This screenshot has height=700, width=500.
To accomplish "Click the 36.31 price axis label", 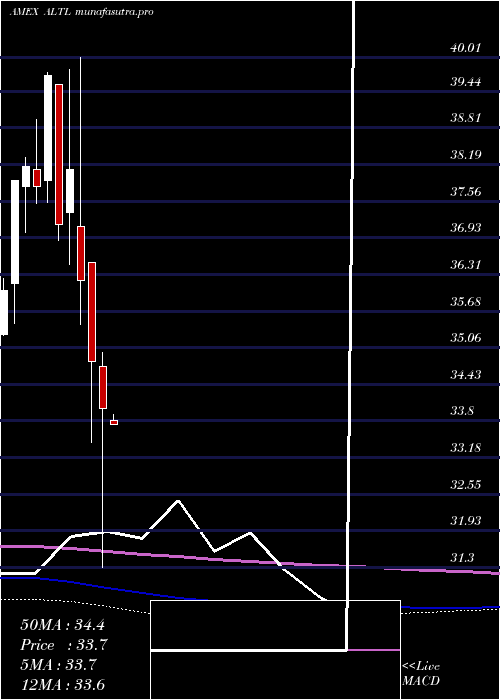I will pyautogui.click(x=466, y=265).
